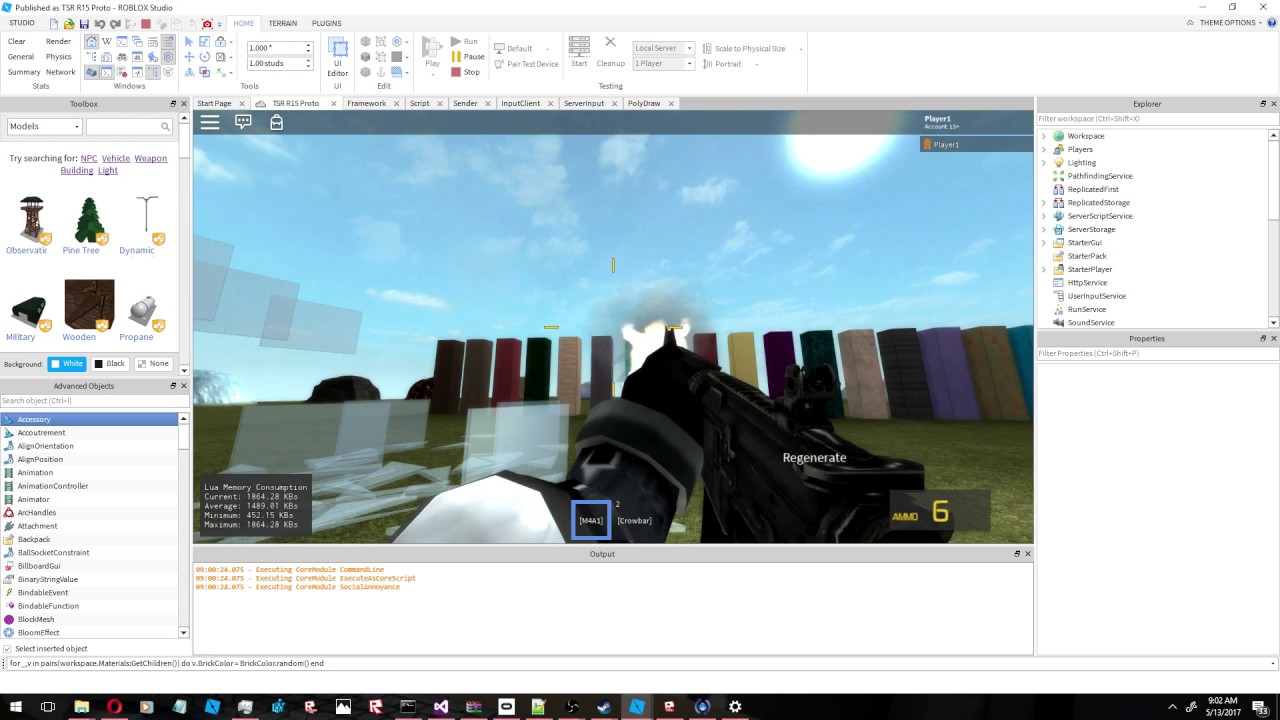This screenshot has height=720, width=1280.
Task: Click the Vehicle search suggestion link
Action: (x=116, y=158)
